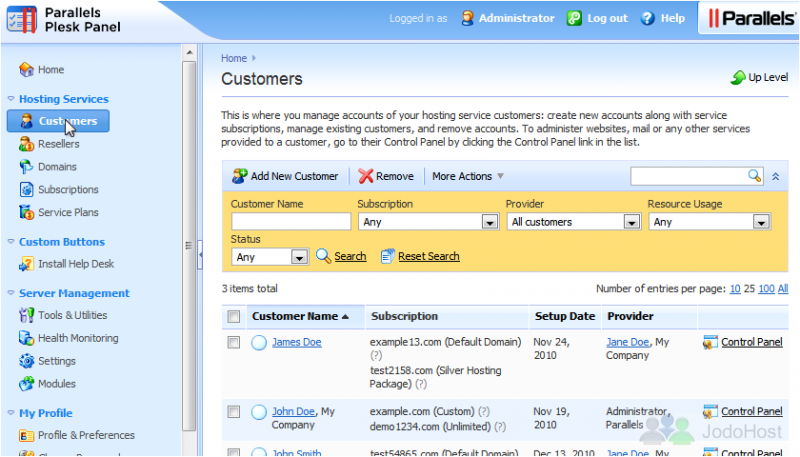Viewport: 800px width, 457px height.
Task: Show 100 entries per page
Action: 766,289
